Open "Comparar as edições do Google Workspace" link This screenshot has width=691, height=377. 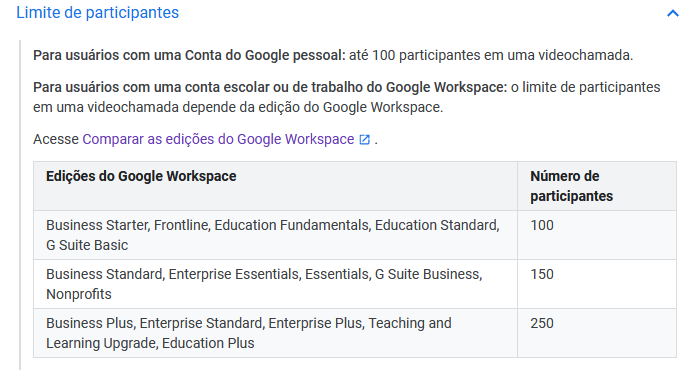click(218, 139)
